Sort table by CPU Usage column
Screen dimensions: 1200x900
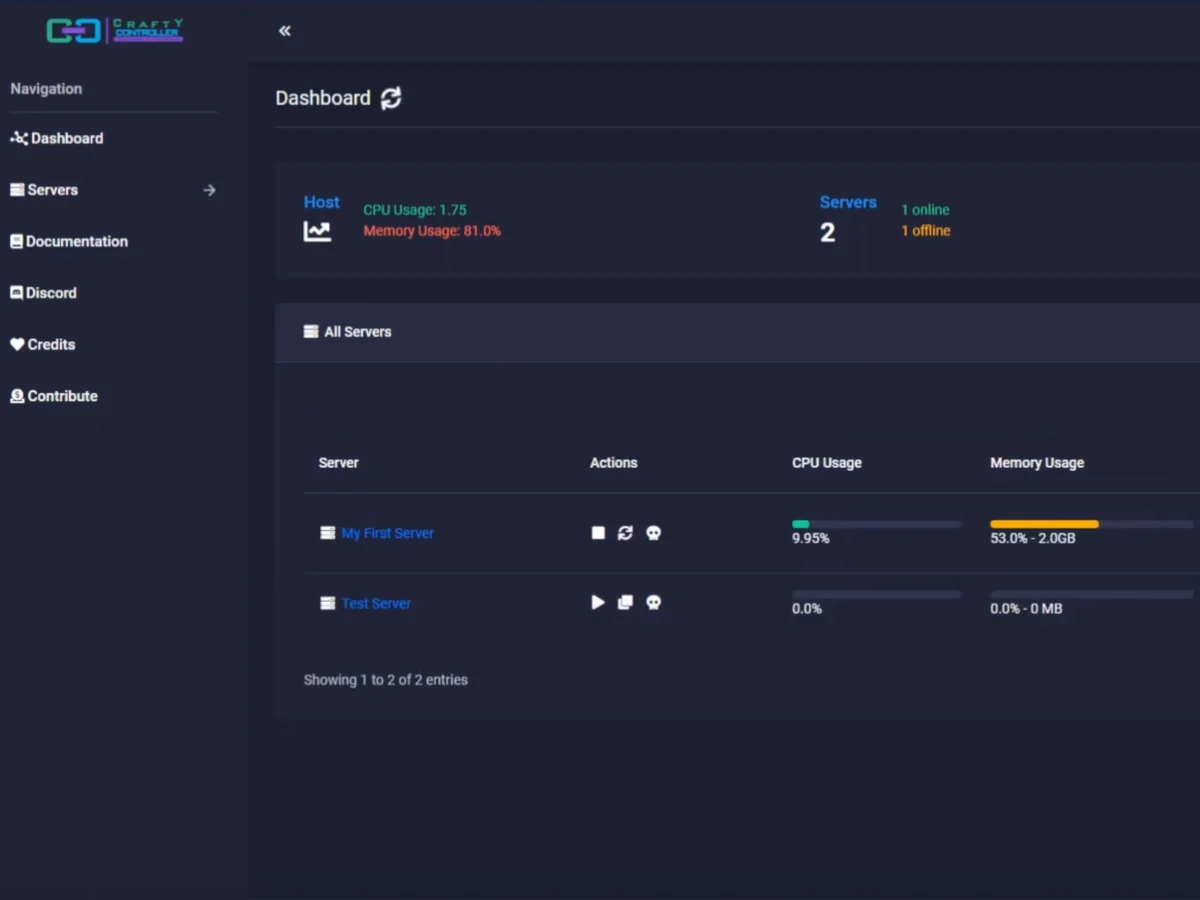827,463
